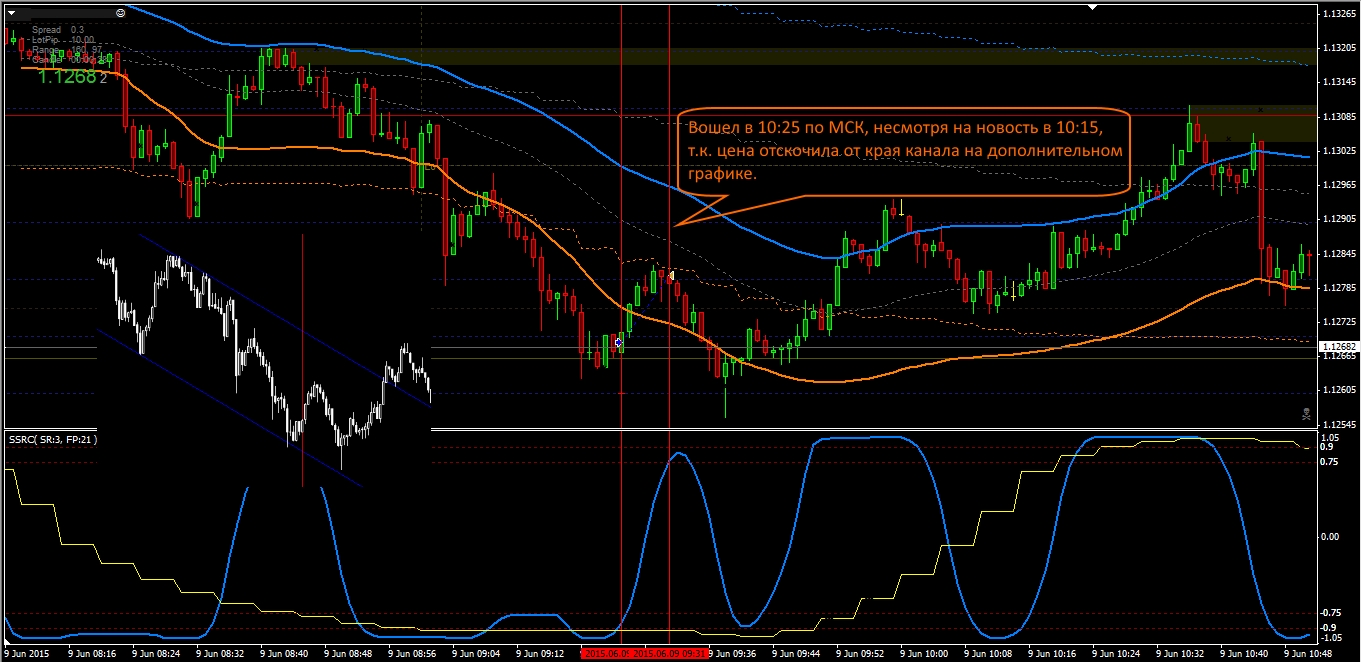
Task: Click the 9 Jun 10:08 time label
Action: [x=989, y=653]
